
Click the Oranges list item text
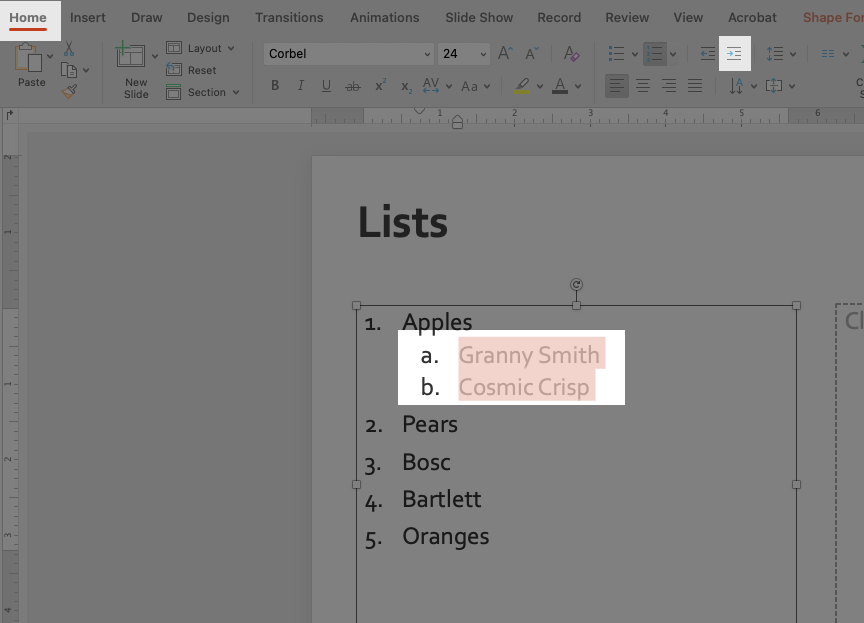pos(445,537)
